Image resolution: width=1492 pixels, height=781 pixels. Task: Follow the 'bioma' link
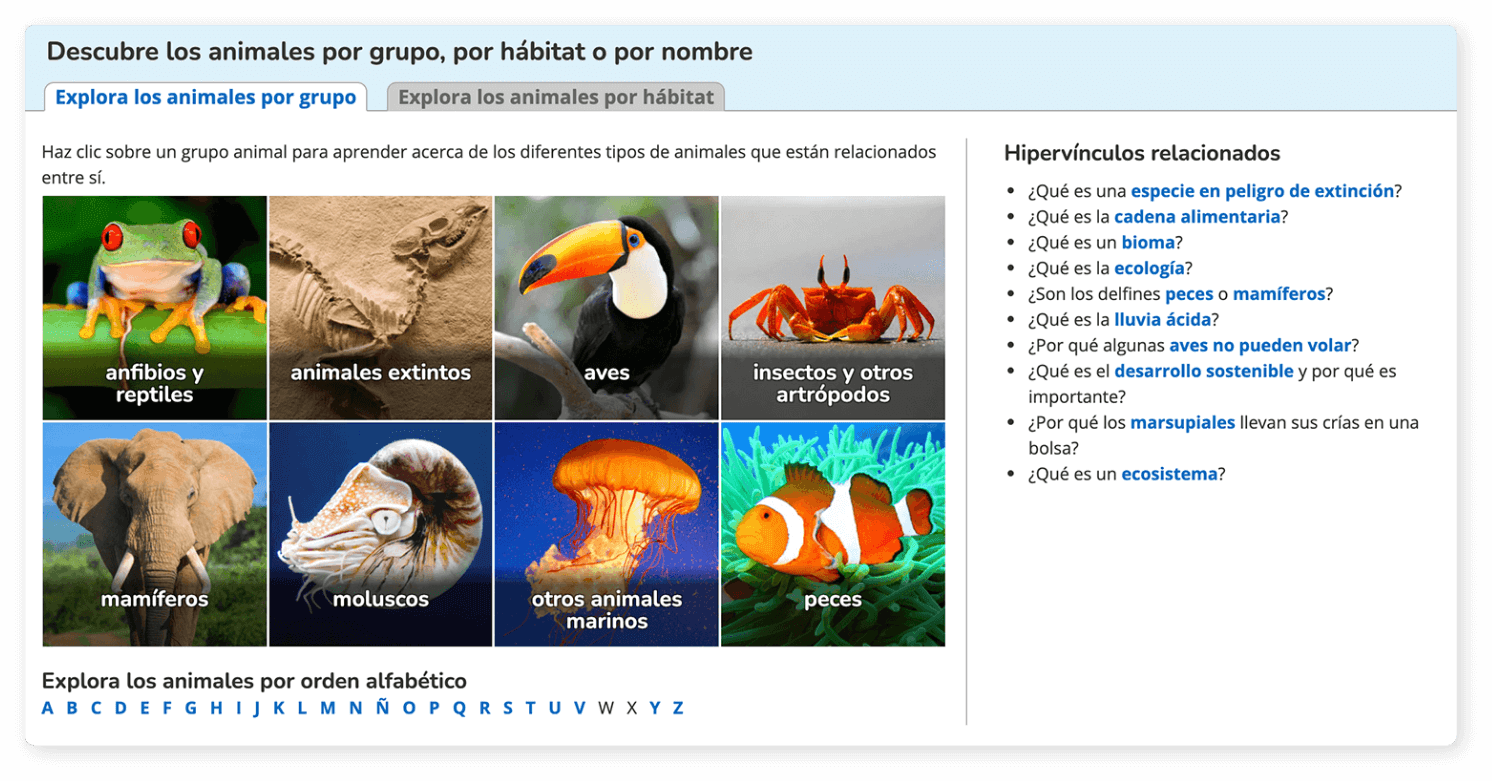[1148, 242]
